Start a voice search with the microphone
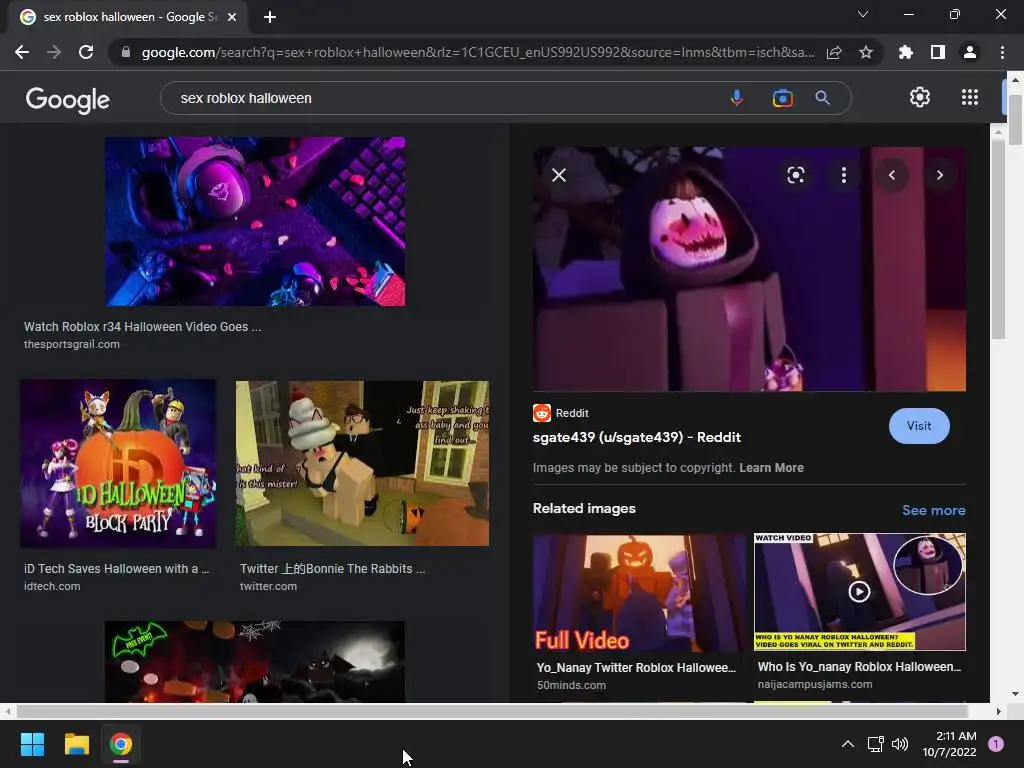This screenshot has height=768, width=1024. point(737,98)
